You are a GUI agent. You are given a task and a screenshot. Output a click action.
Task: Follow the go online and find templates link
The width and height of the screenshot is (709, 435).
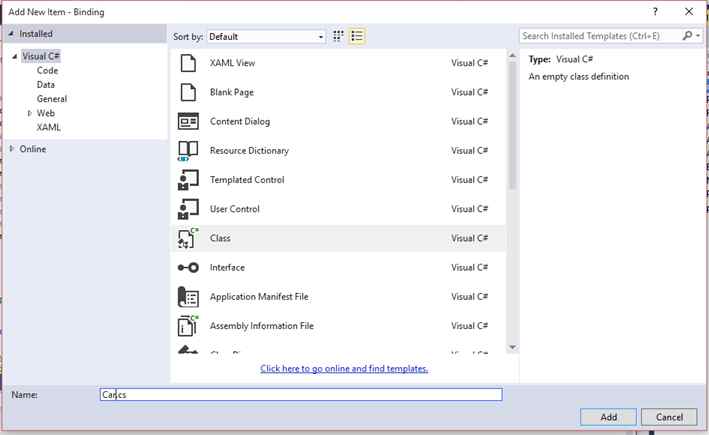[344, 369]
